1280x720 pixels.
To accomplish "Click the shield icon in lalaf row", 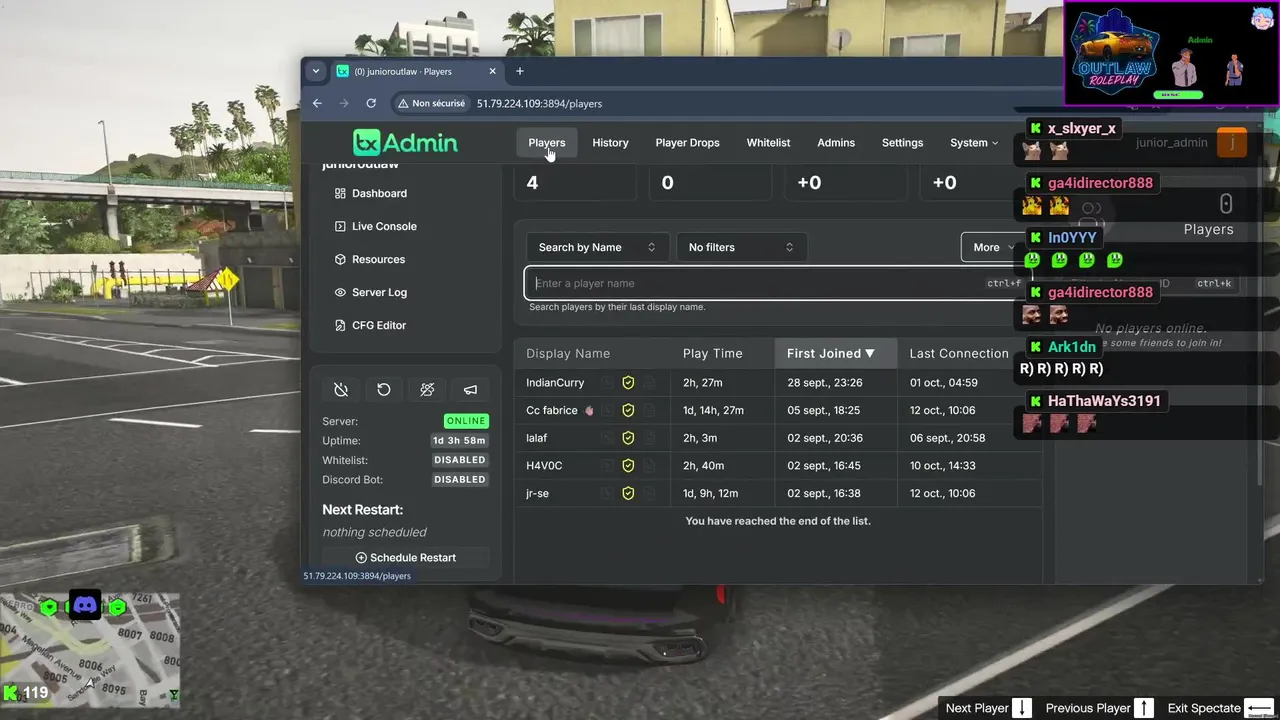I will point(628,438).
